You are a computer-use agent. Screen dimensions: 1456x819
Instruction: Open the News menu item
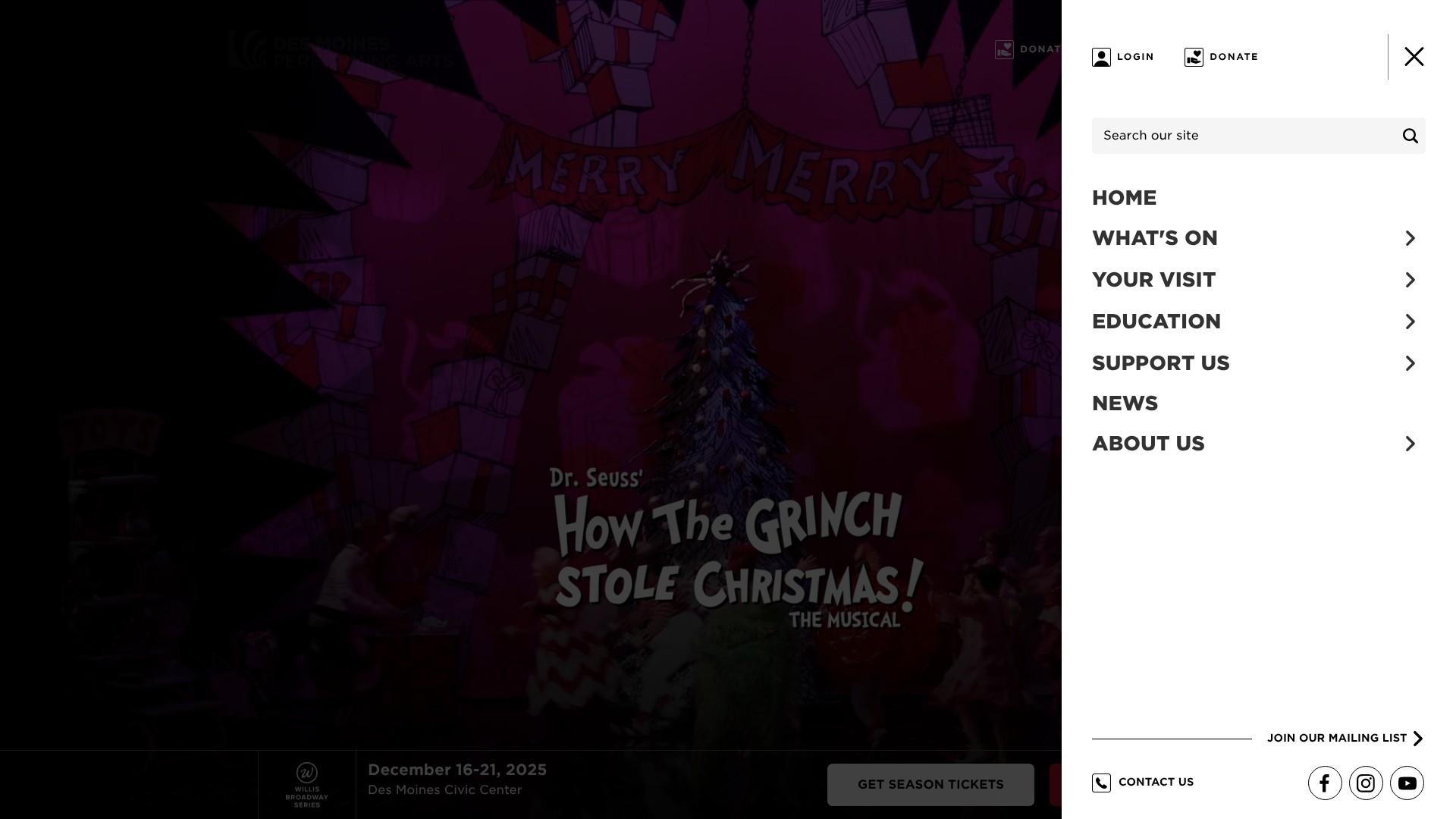[1125, 403]
